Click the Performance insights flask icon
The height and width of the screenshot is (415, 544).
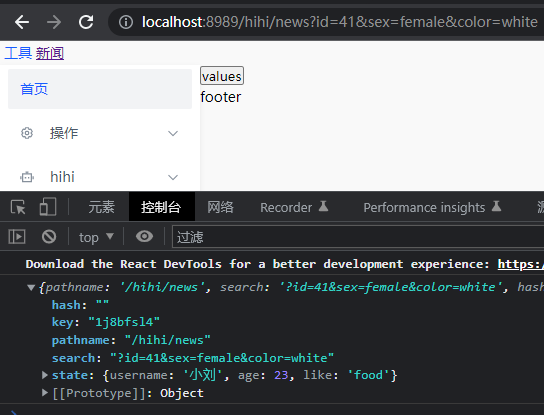pyautogui.click(x=496, y=206)
